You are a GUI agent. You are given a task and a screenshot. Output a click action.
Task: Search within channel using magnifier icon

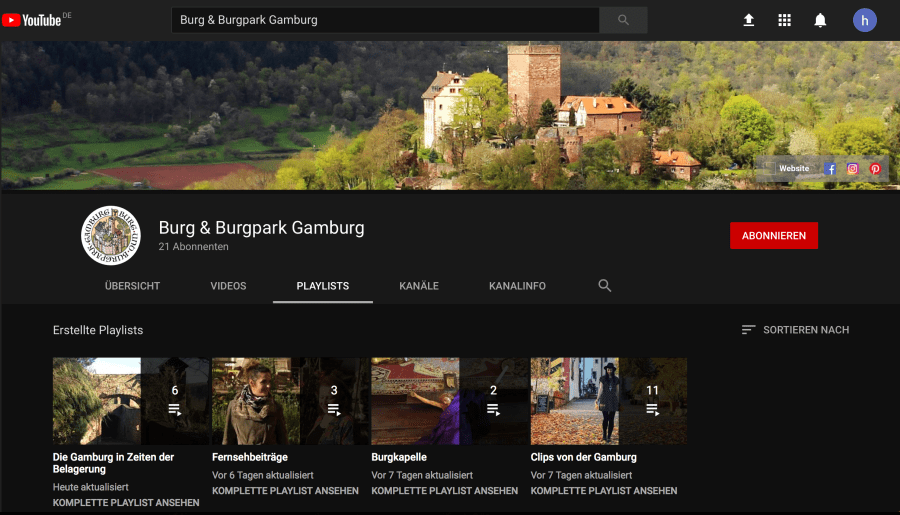(604, 286)
